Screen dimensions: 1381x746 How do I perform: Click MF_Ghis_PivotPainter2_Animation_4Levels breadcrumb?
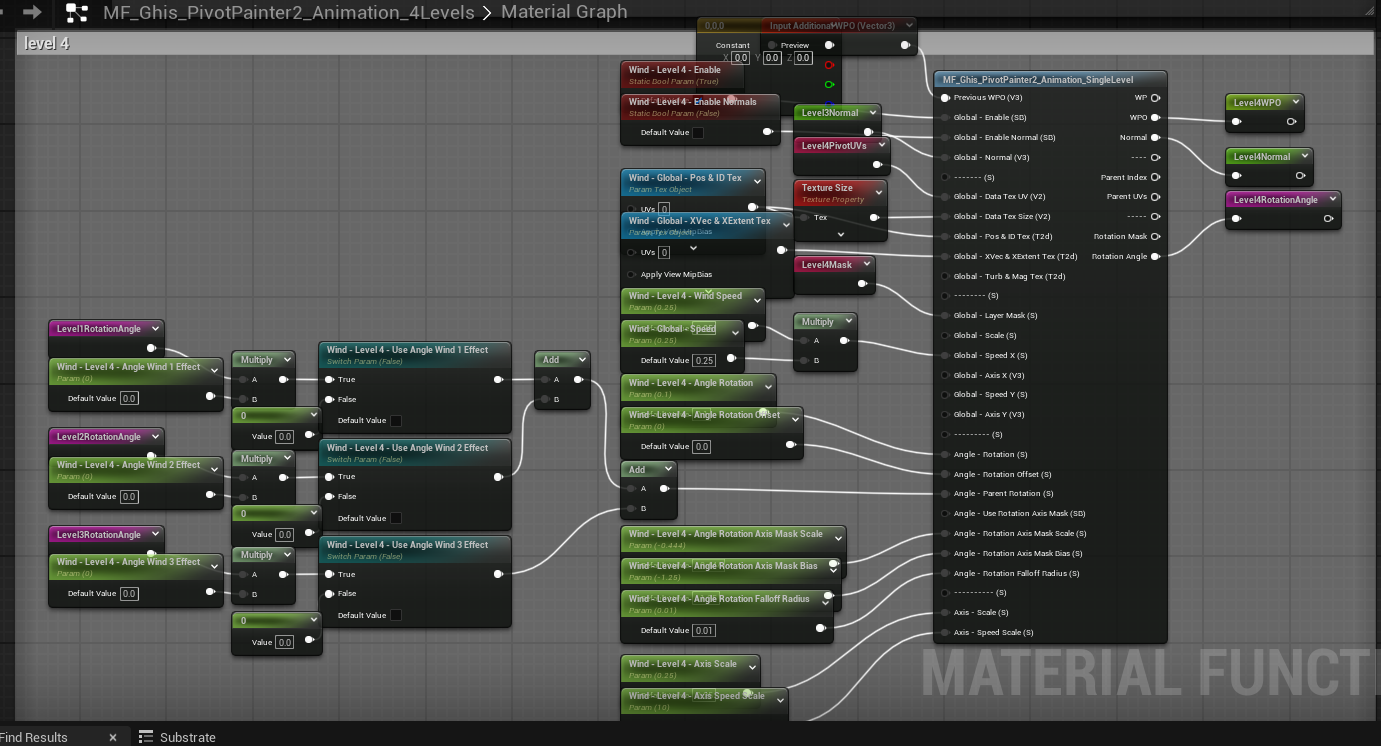point(288,12)
